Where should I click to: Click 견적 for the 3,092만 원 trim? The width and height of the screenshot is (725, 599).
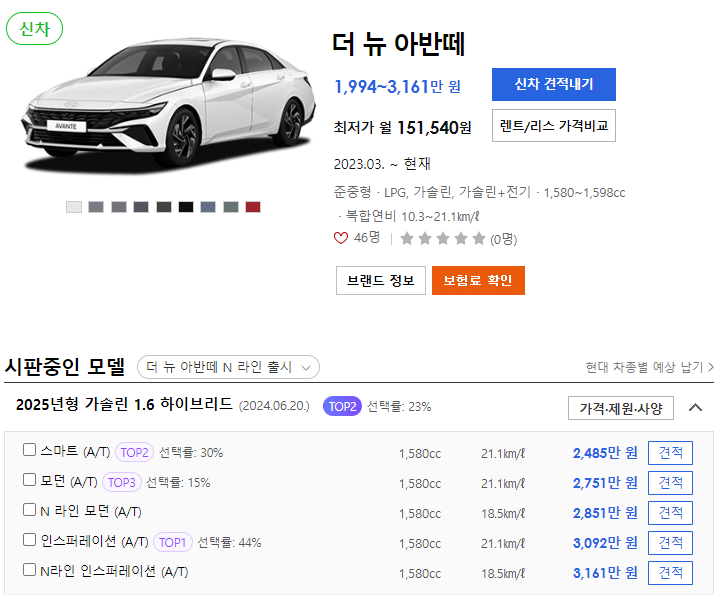[x=670, y=543]
